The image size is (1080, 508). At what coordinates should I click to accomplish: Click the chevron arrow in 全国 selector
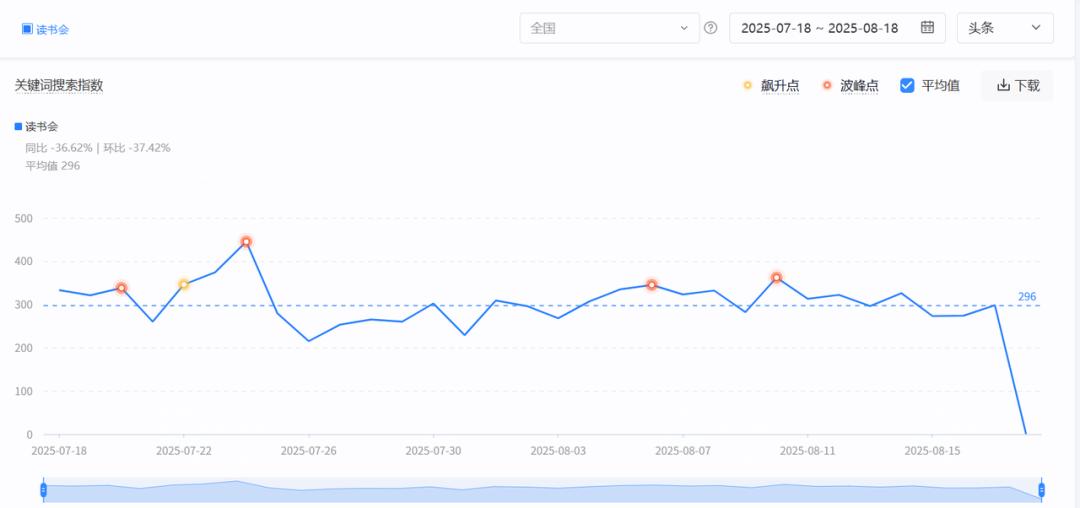[684, 28]
